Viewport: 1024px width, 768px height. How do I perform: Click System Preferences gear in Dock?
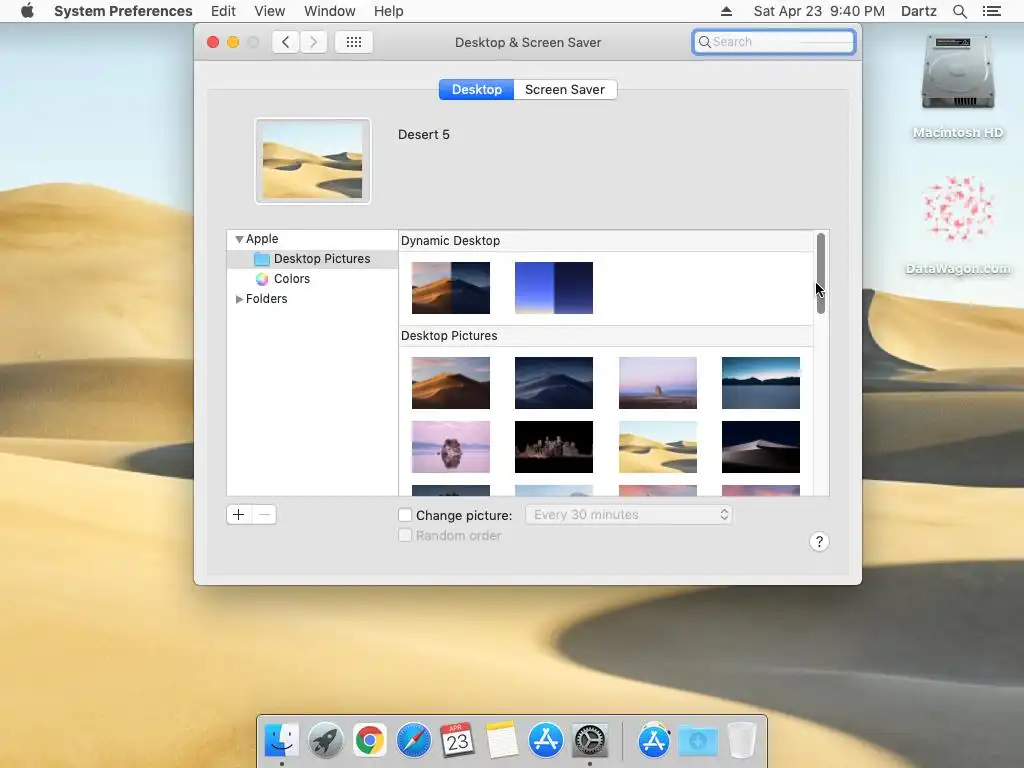590,740
